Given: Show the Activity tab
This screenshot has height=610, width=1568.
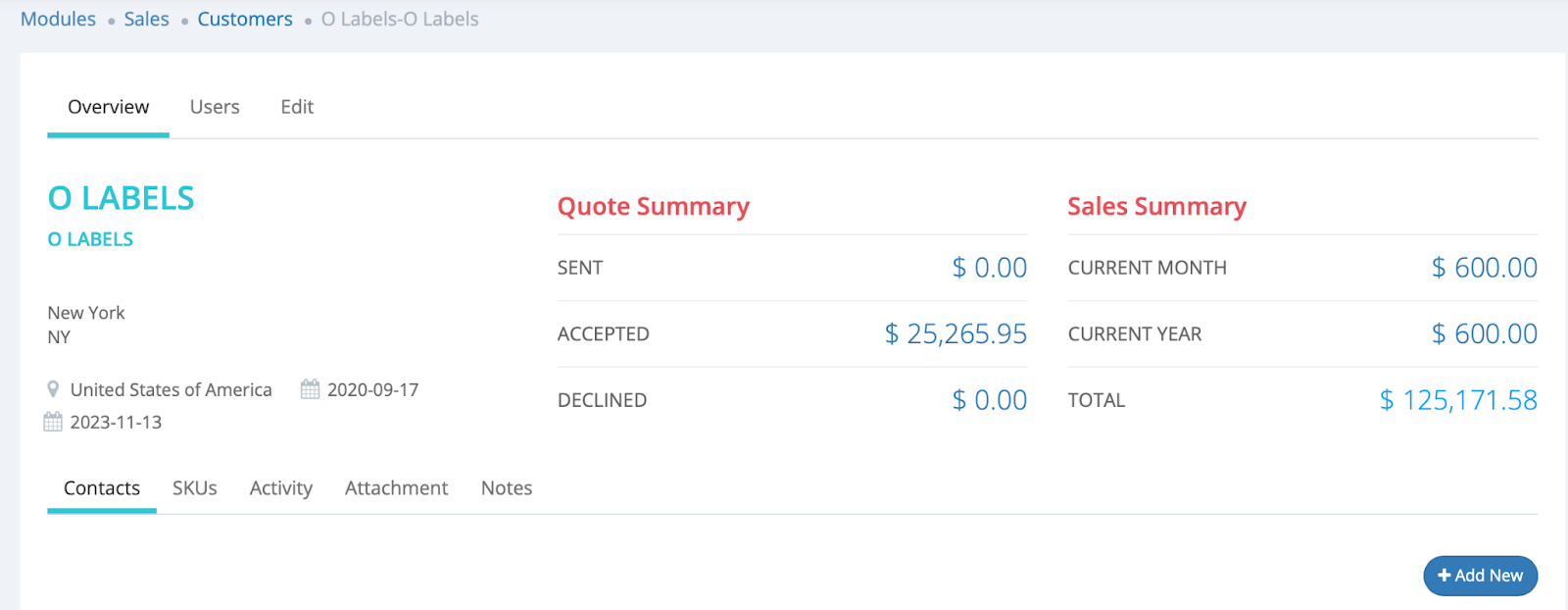Looking at the screenshot, I should point(281,488).
